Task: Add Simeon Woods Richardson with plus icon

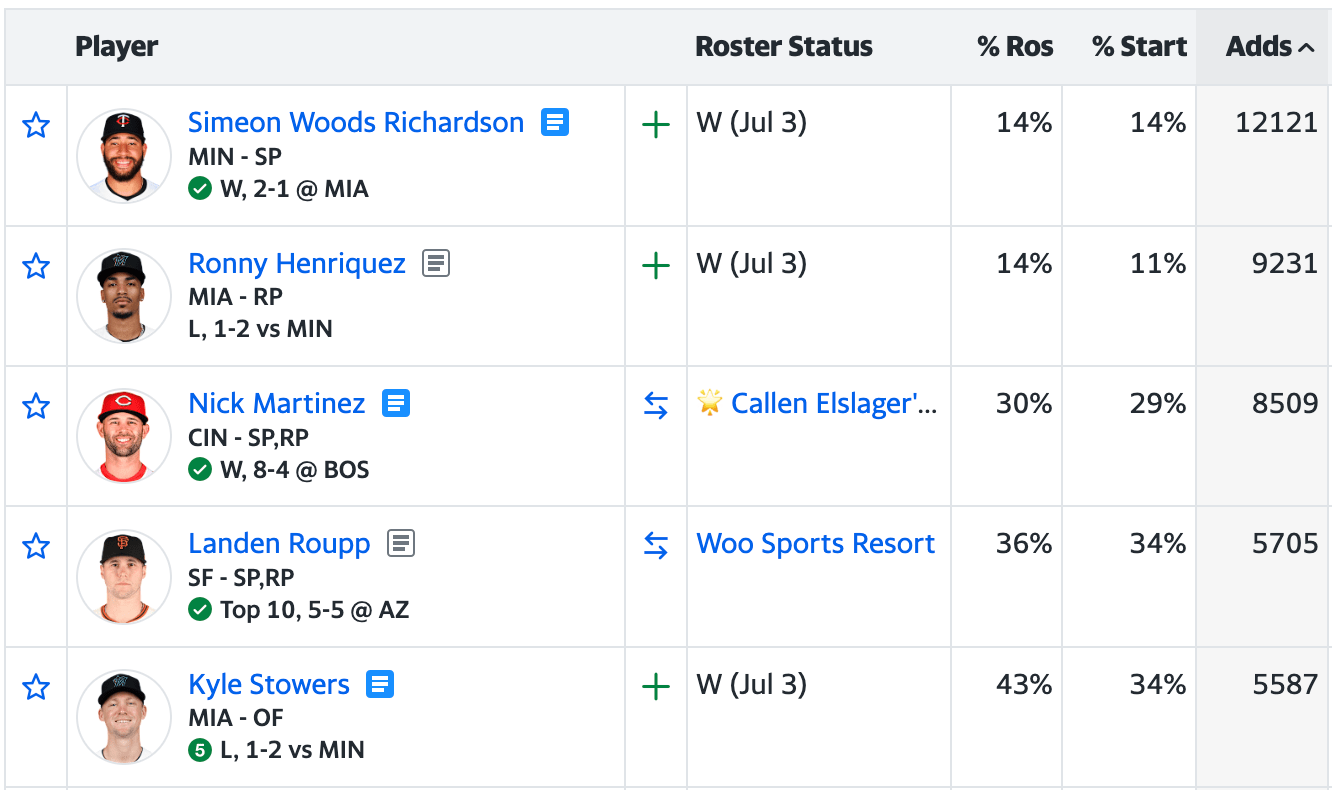Action: (656, 125)
